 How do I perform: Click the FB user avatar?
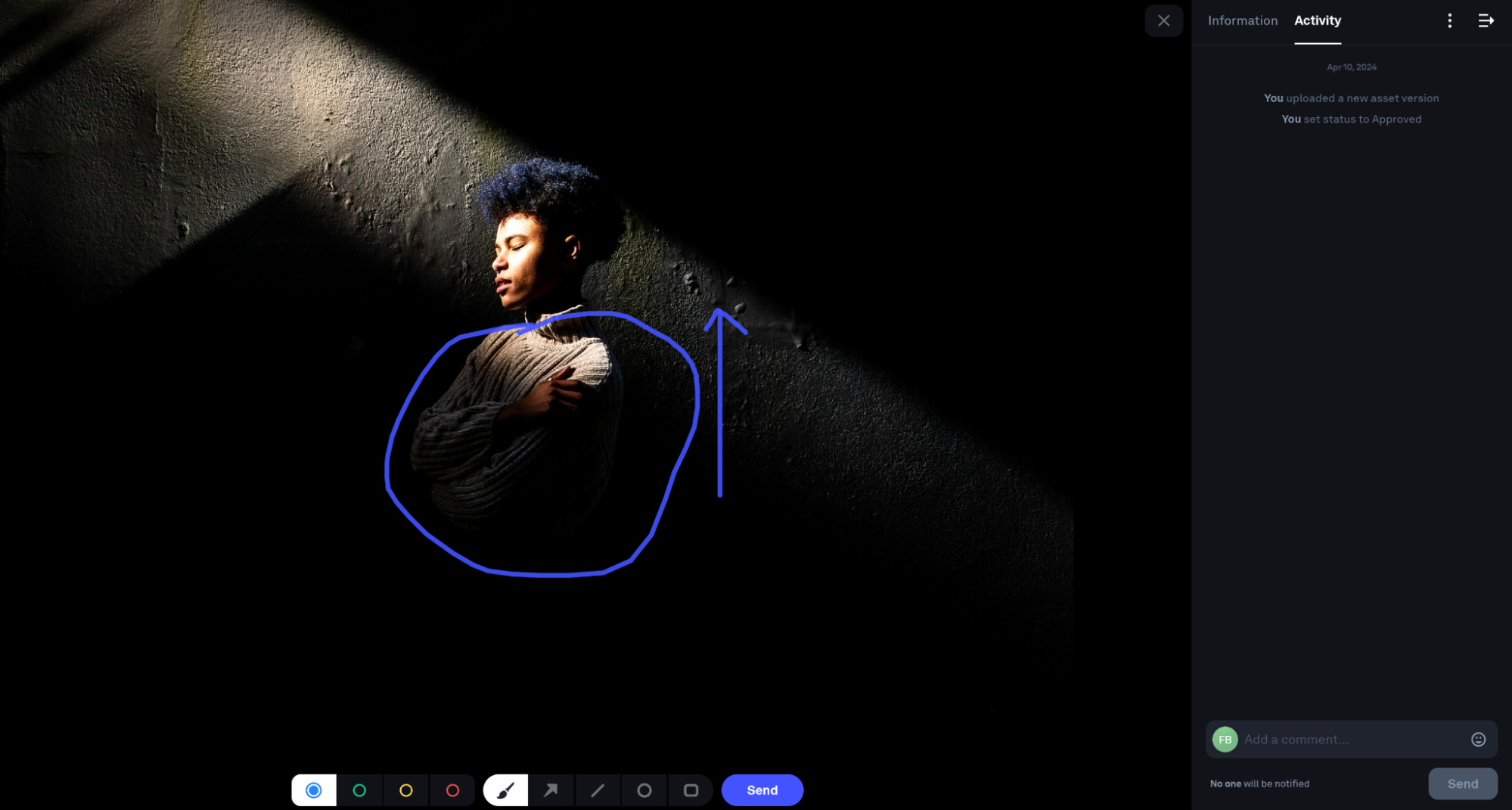point(1225,739)
